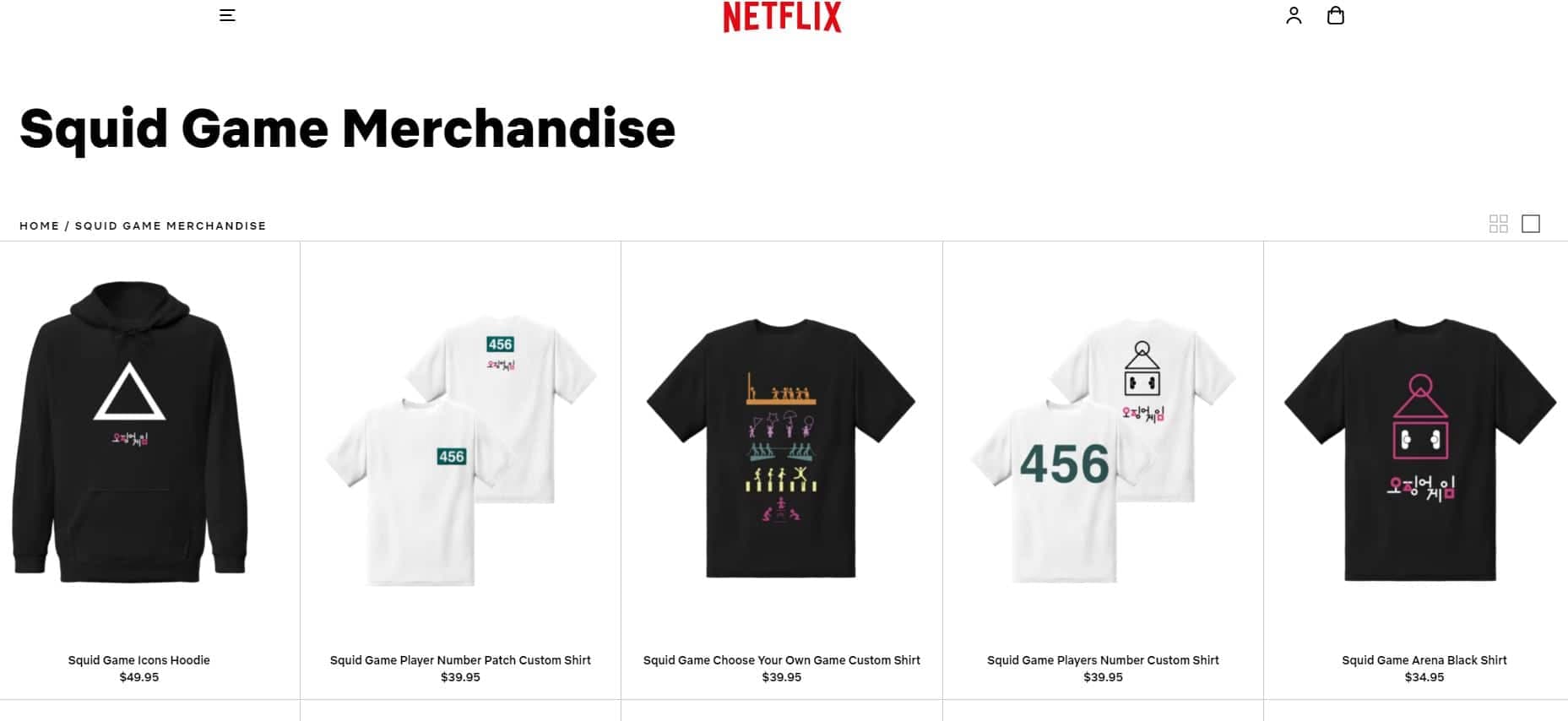Open the shopping bag icon
The height and width of the screenshot is (721, 1568).
tap(1336, 15)
